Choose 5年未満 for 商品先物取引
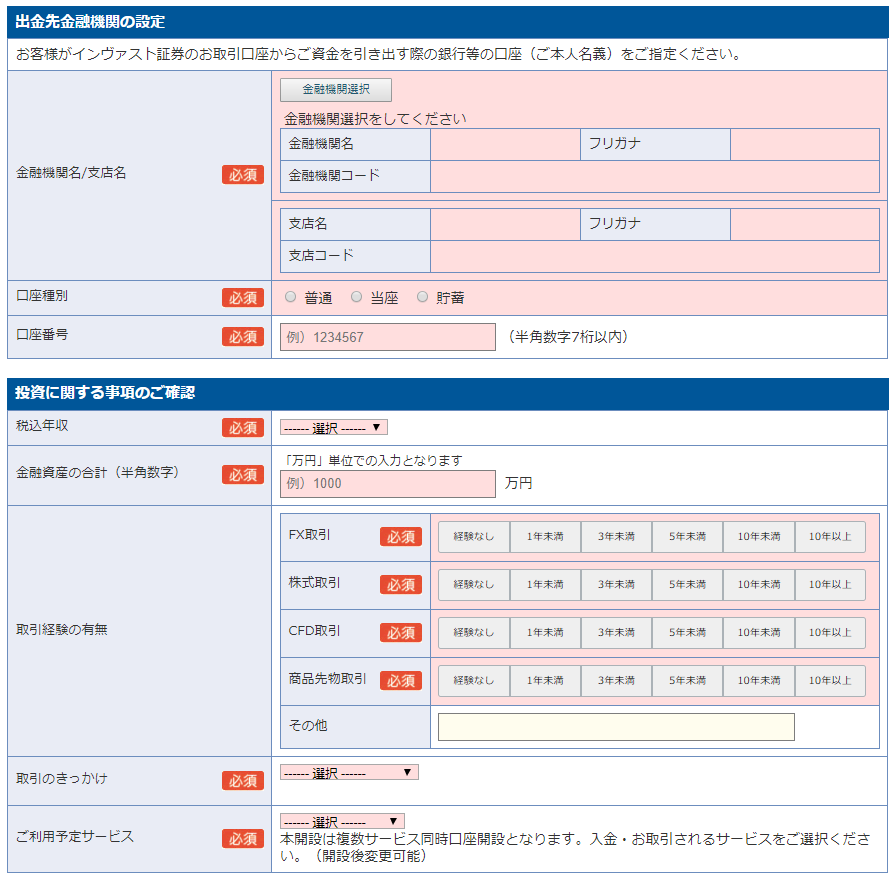894x878 pixels. pos(688,680)
